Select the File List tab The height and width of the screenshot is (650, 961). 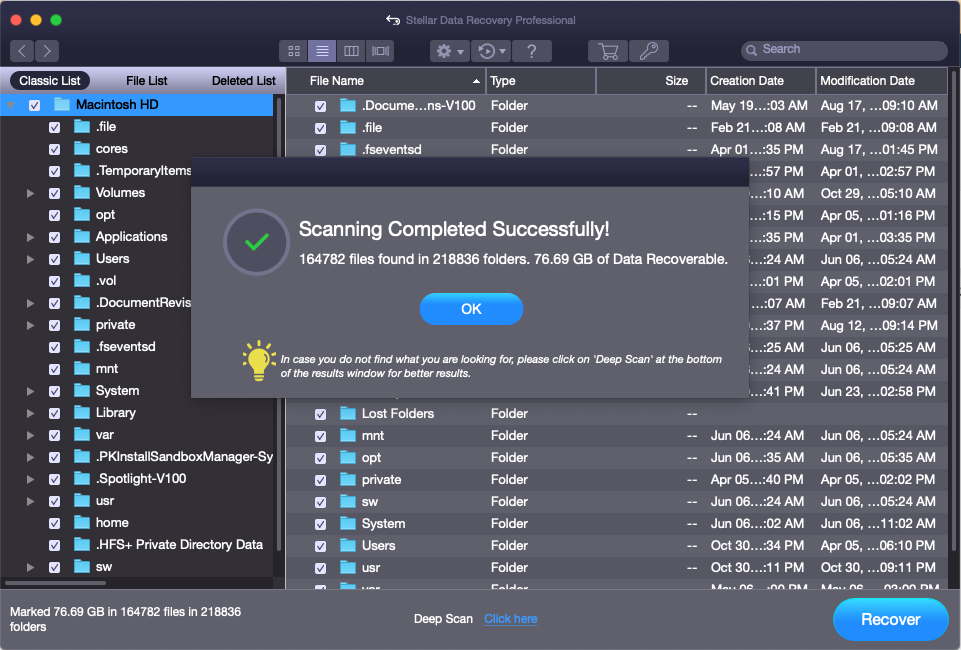146,81
